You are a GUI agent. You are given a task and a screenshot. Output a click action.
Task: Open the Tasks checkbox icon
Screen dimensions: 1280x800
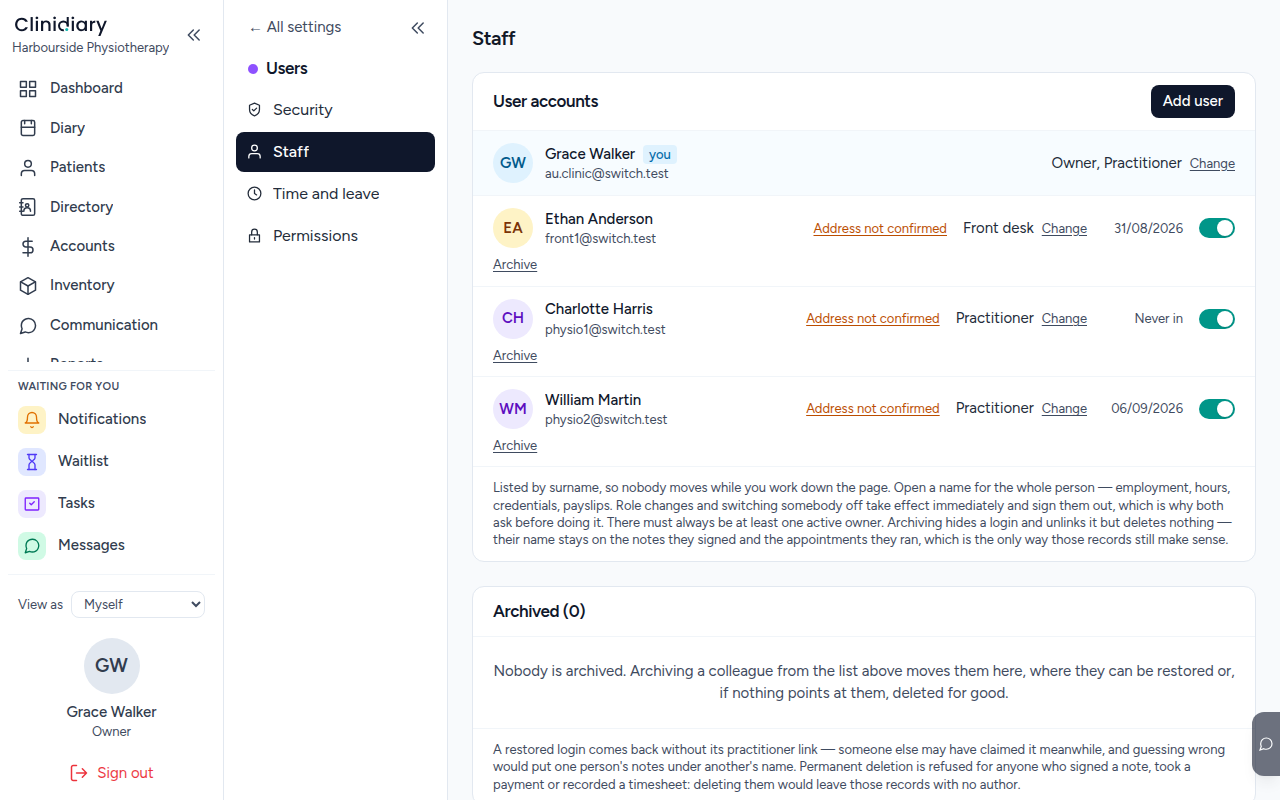click(32, 503)
